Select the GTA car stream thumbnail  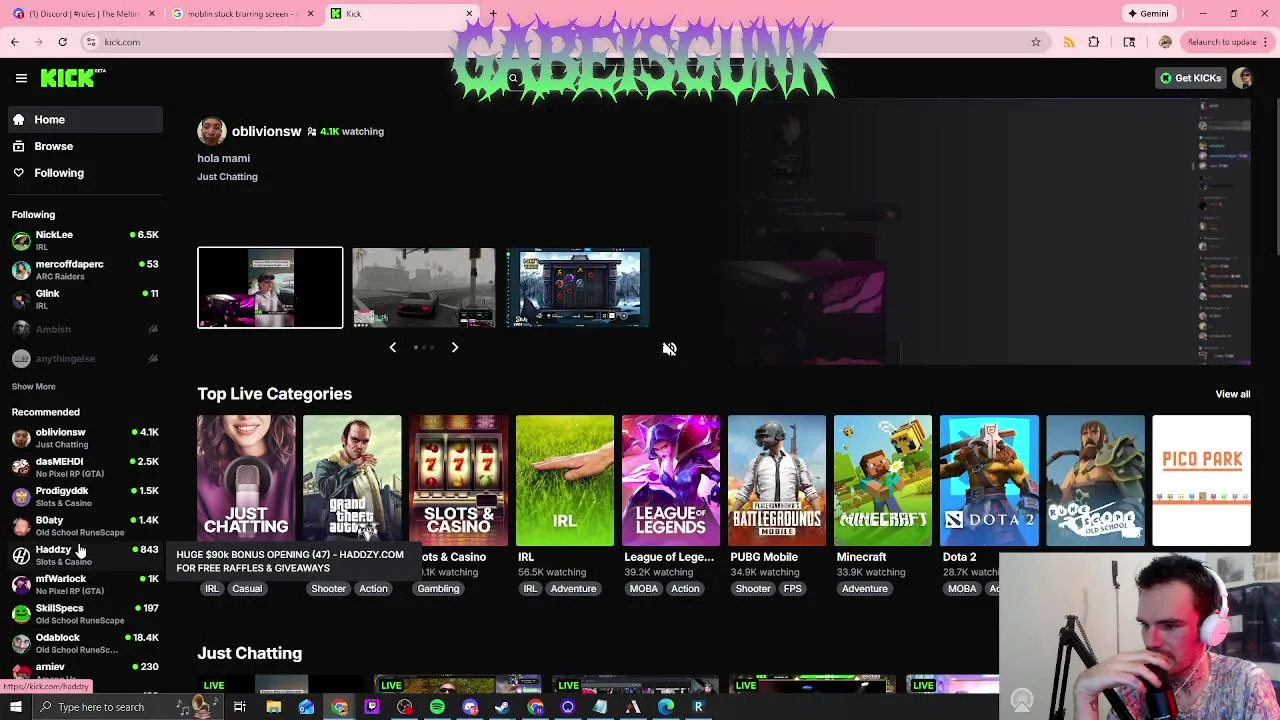tap(424, 287)
